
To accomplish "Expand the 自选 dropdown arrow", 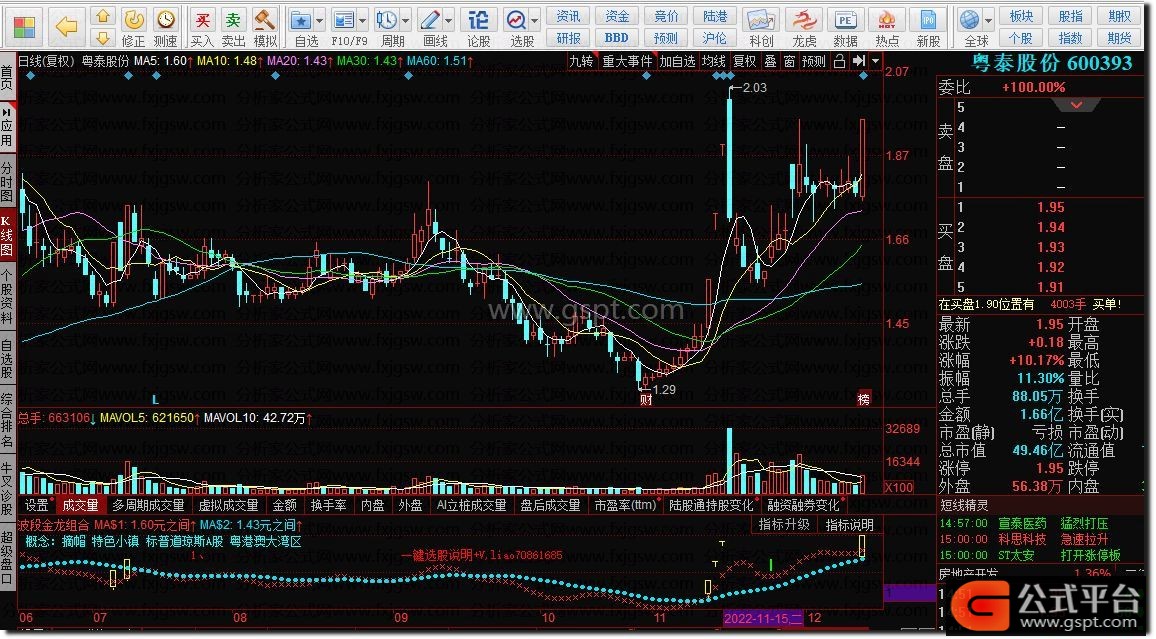I will coord(319,21).
